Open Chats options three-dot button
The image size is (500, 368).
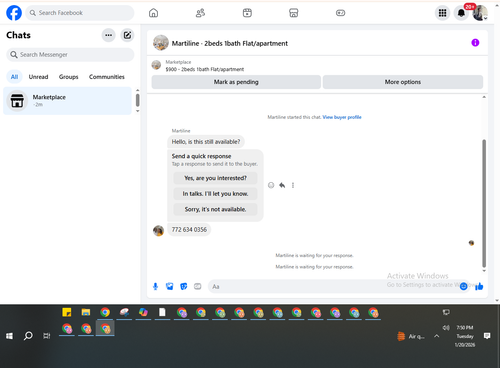[x=109, y=35]
